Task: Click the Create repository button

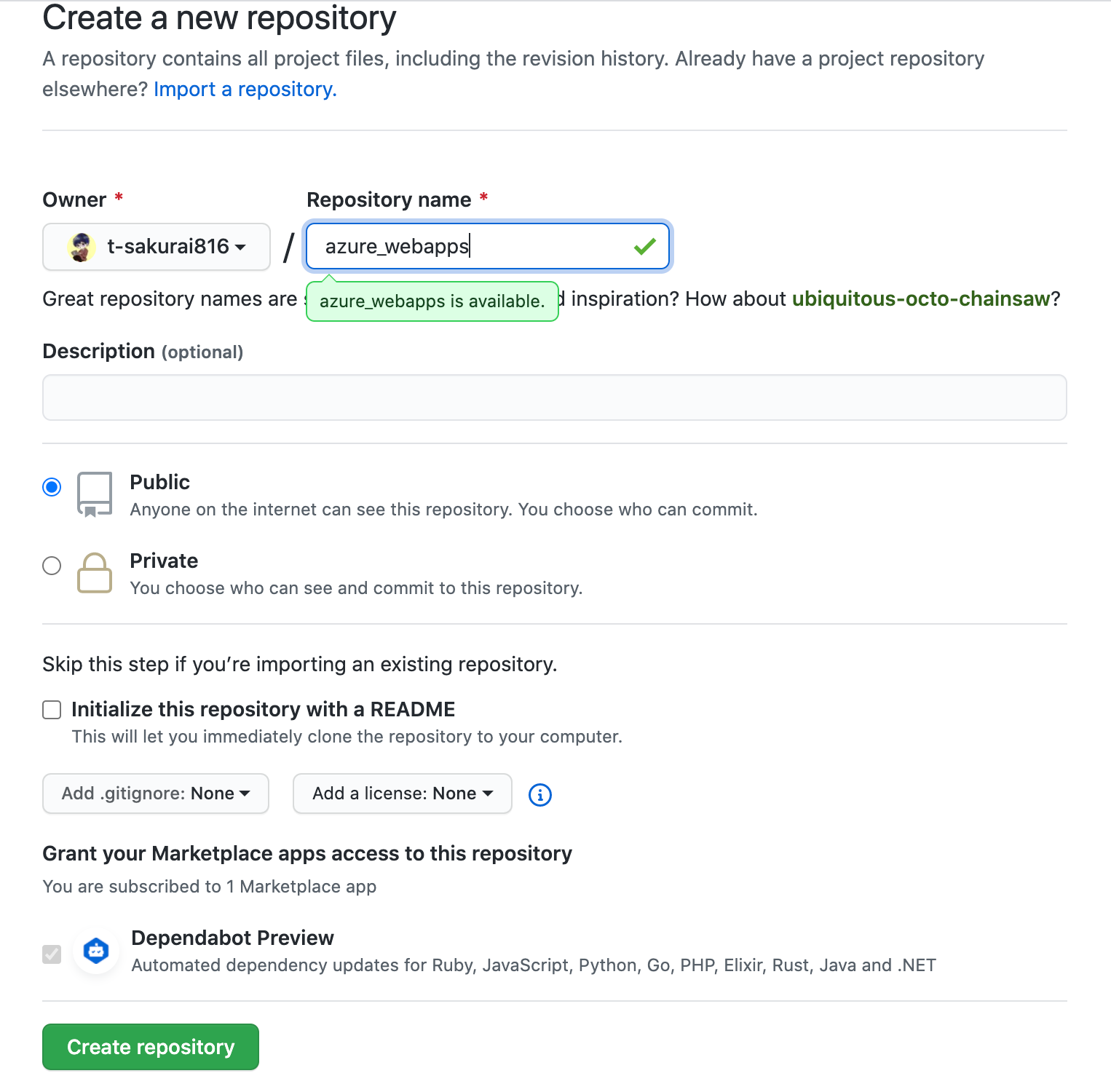Action: tap(151, 1047)
